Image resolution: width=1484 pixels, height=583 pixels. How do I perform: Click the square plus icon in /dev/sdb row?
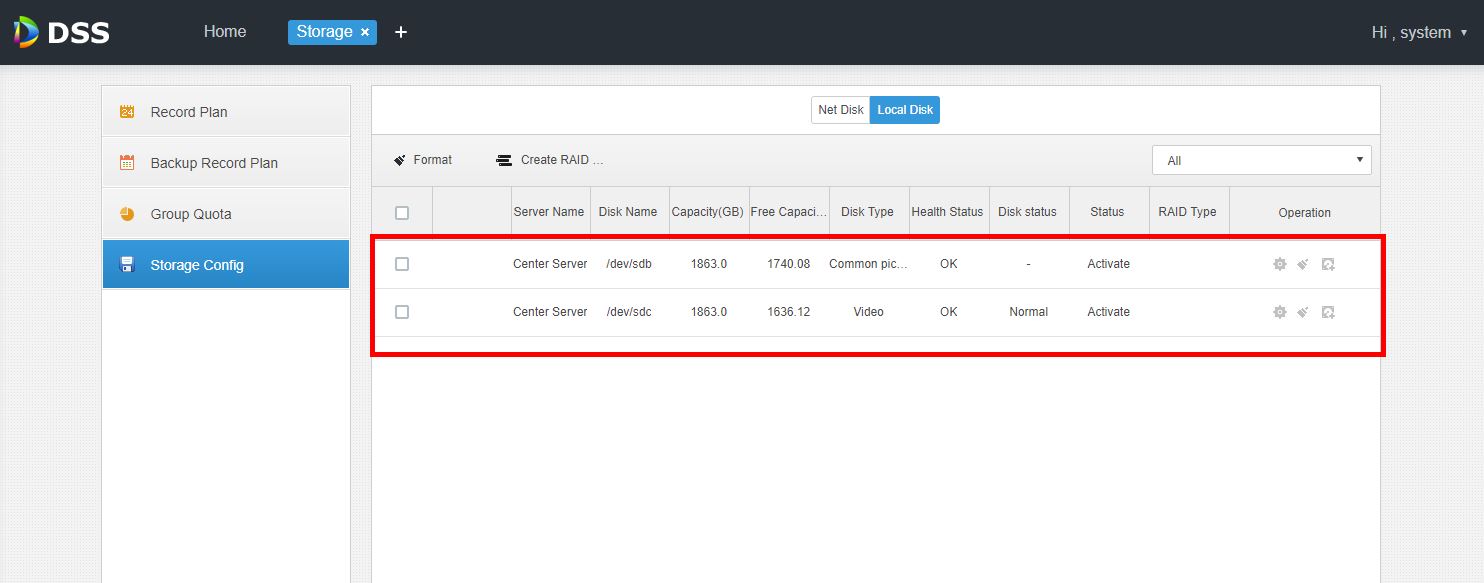pyautogui.click(x=1328, y=264)
